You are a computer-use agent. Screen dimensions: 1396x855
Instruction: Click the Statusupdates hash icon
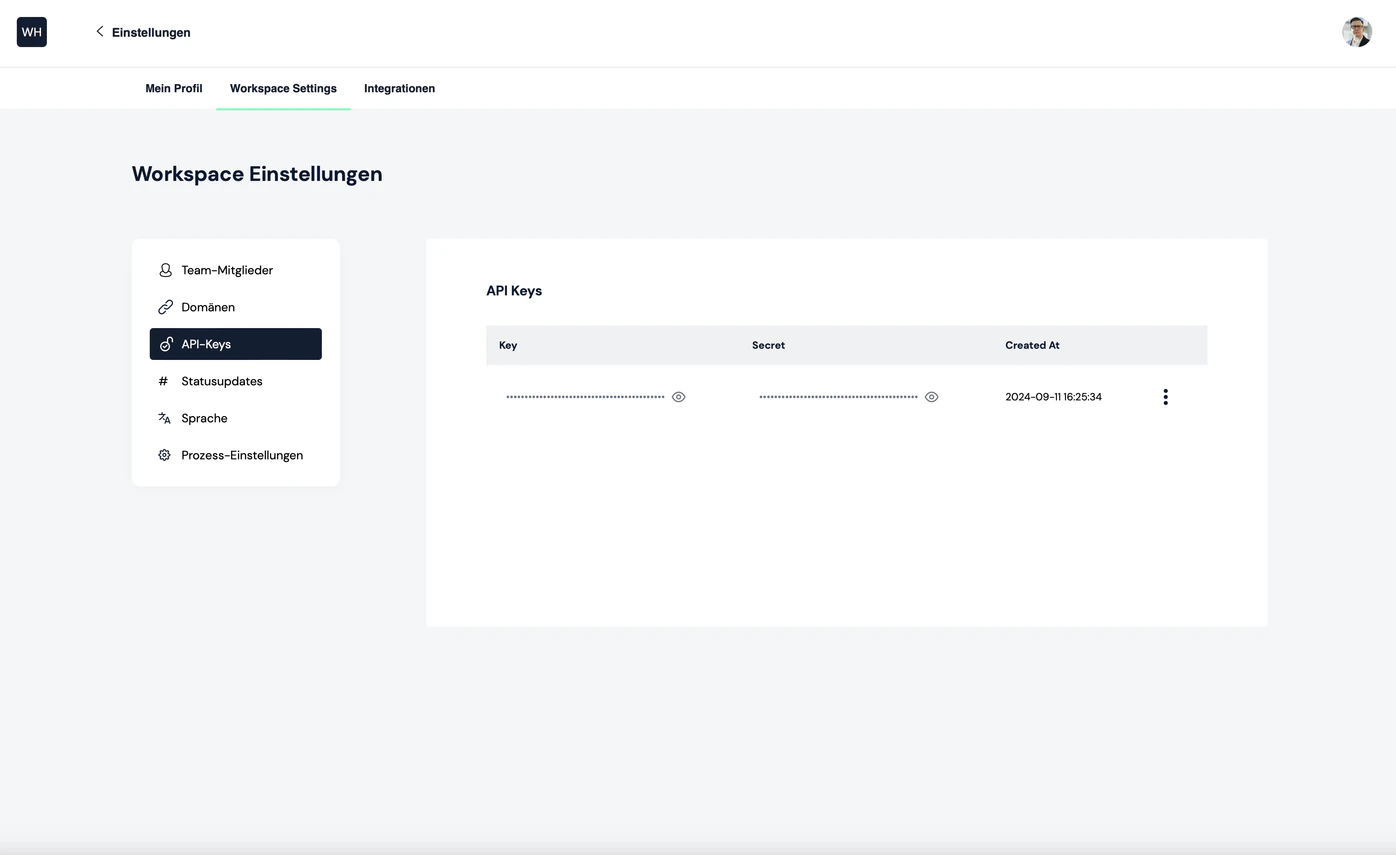(164, 381)
